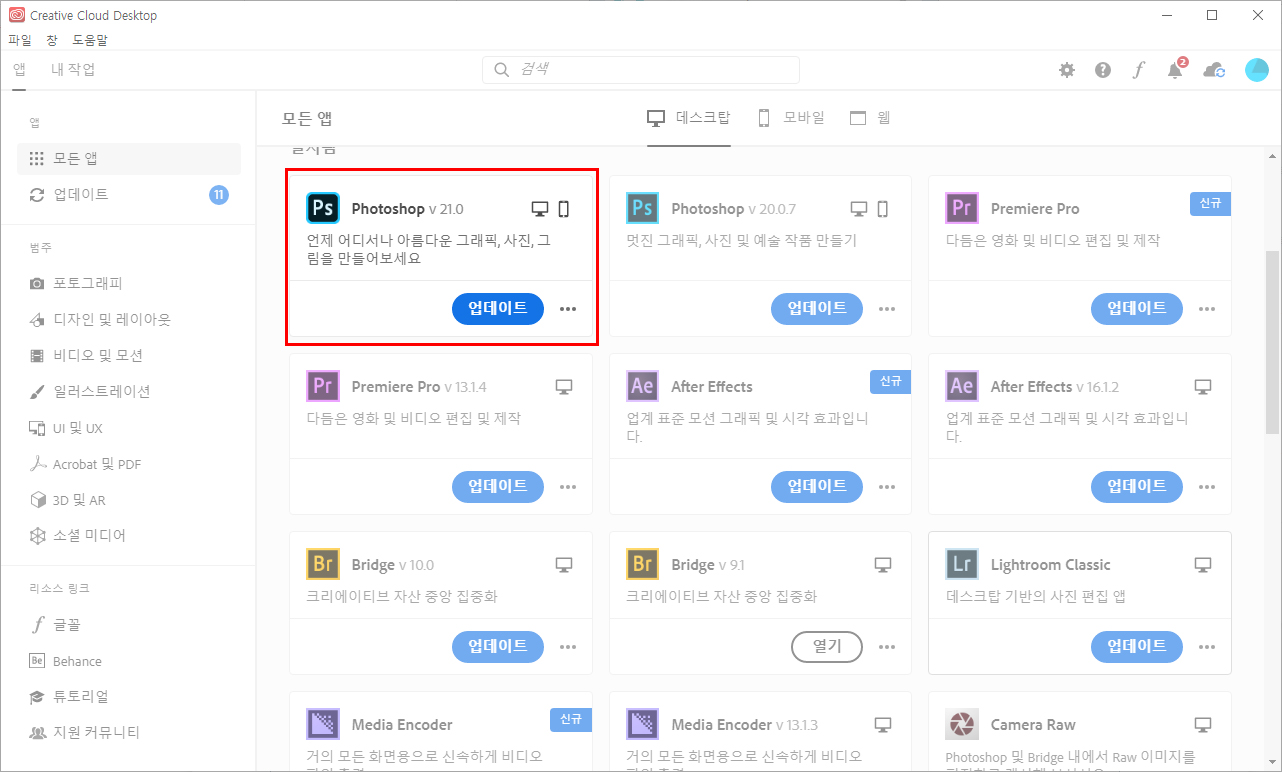Open more options for Photoshop v 20.0.7
The image size is (1282, 772).
[x=887, y=309]
